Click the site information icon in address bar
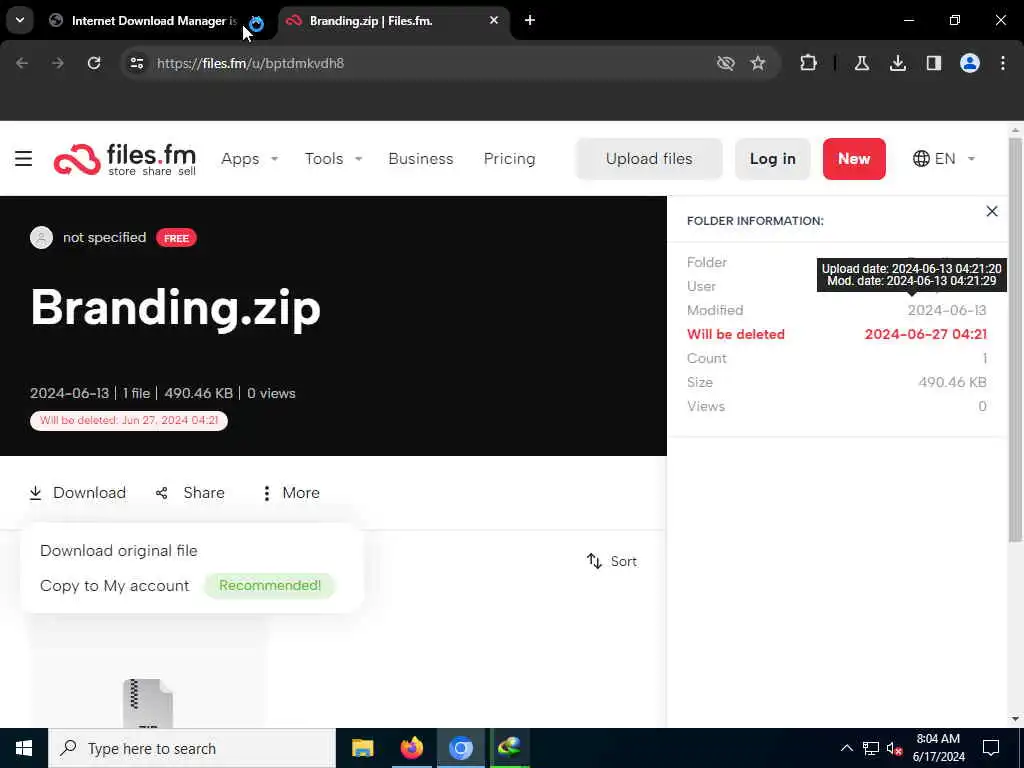The height and width of the screenshot is (768, 1024). [x=136, y=63]
